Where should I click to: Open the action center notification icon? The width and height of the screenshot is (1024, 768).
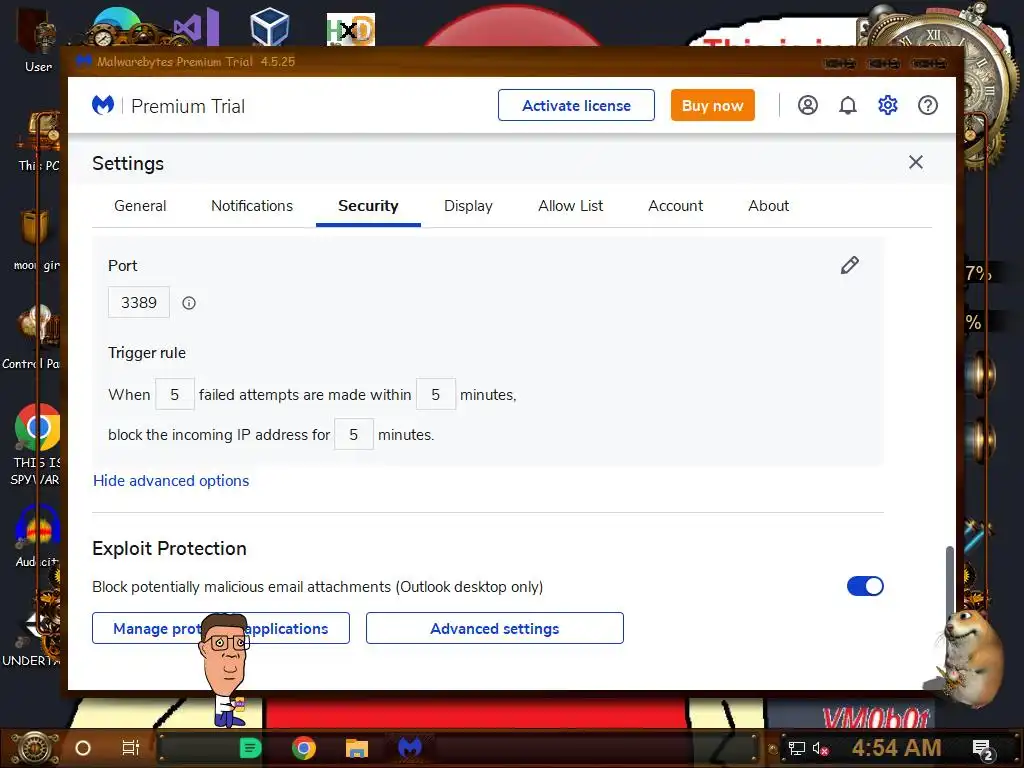click(982, 749)
